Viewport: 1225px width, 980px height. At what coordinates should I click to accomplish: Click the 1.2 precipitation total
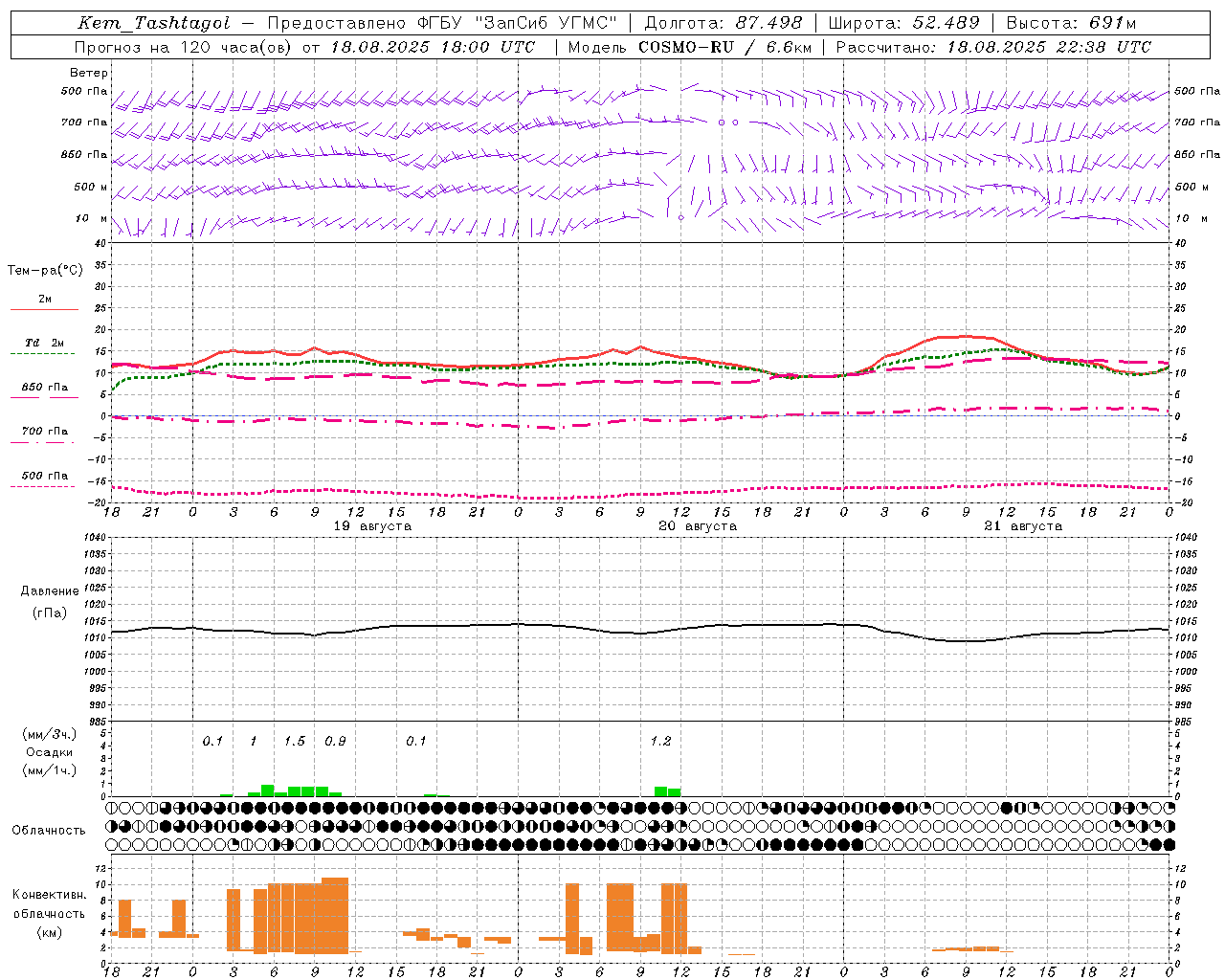point(660,742)
